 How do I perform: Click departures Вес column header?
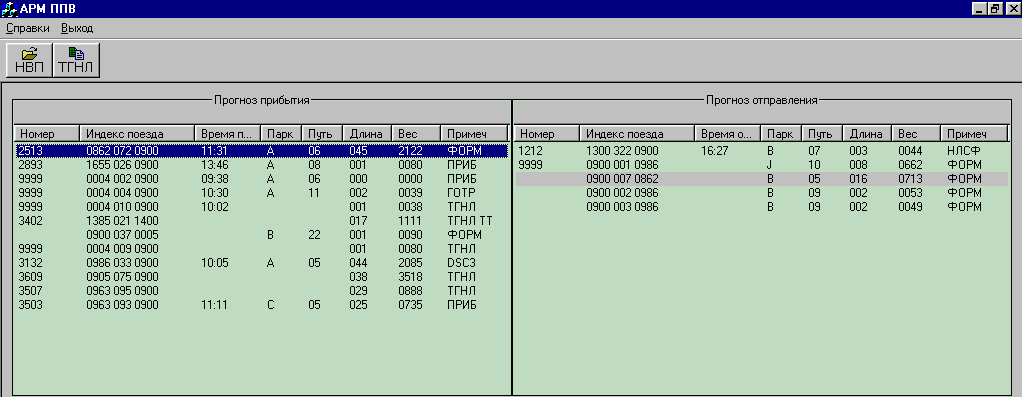click(916, 134)
